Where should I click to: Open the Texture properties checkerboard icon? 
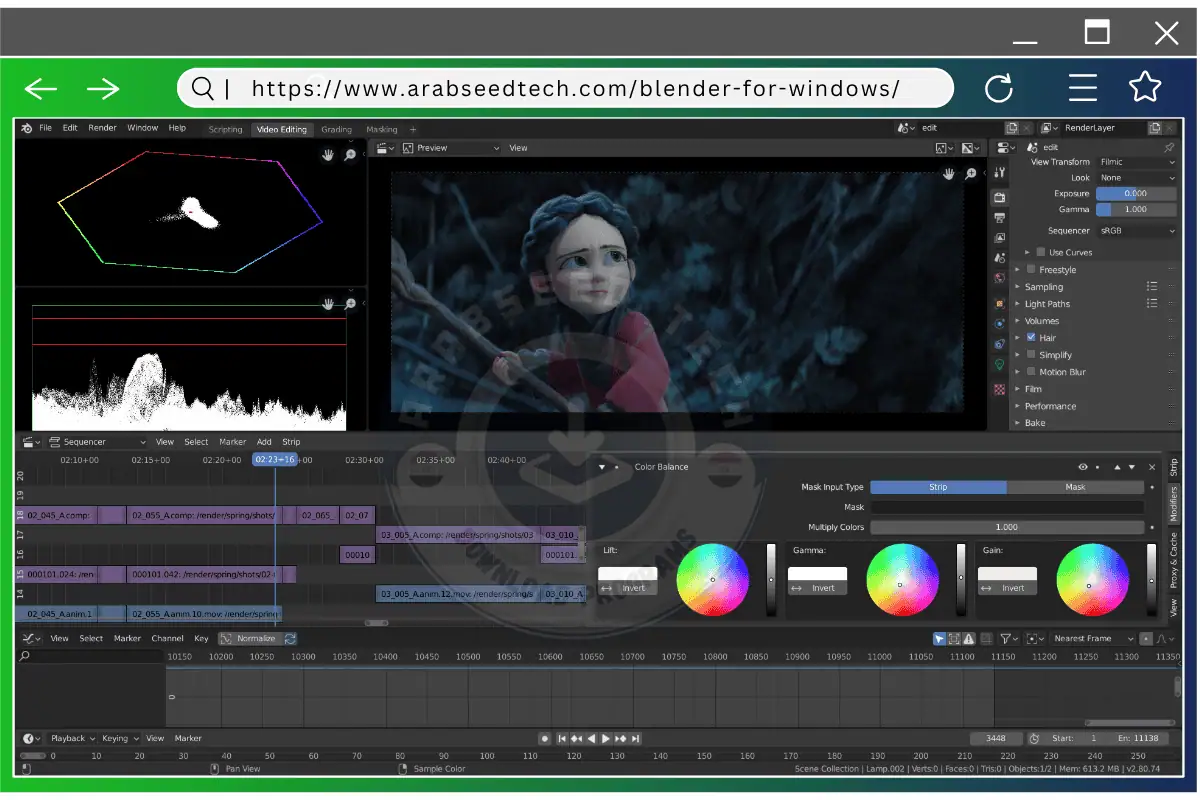pyautogui.click(x=999, y=389)
